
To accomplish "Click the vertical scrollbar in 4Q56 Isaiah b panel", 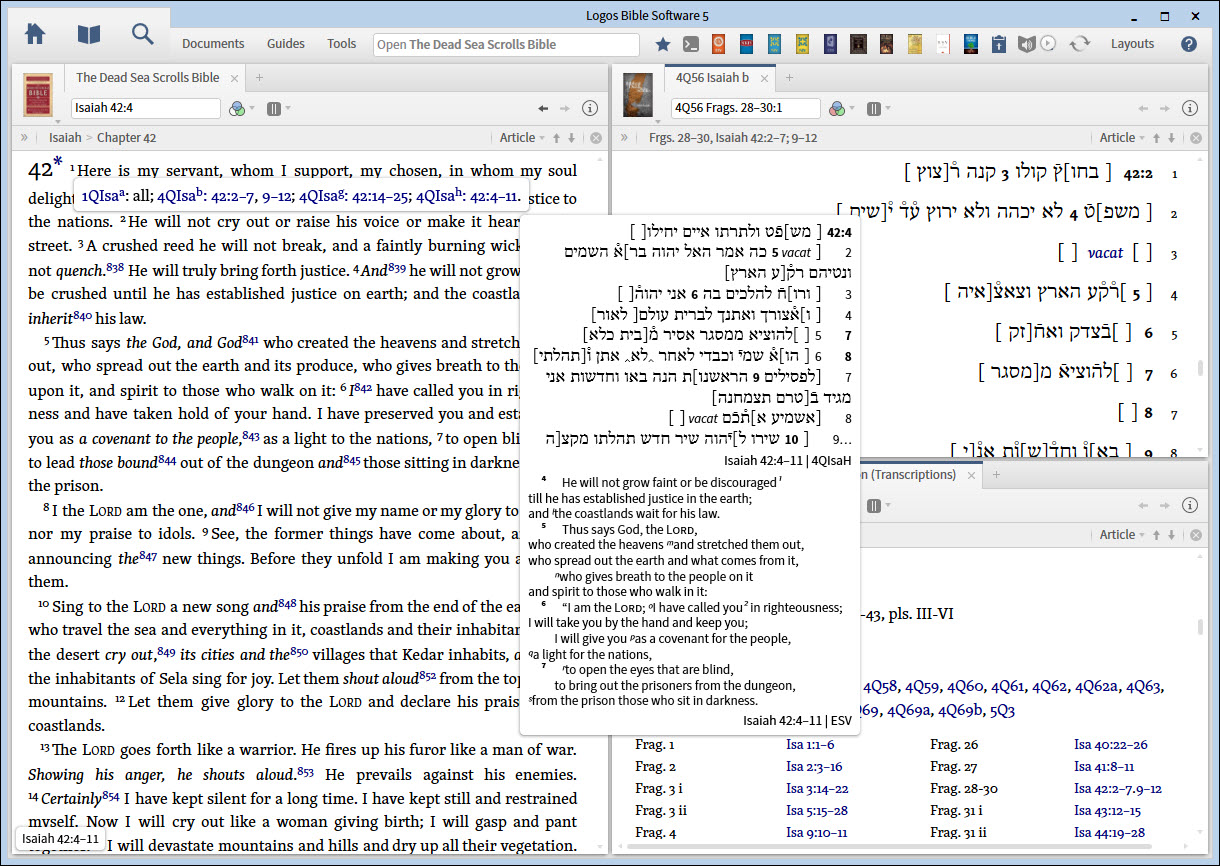I will pyautogui.click(x=1201, y=370).
